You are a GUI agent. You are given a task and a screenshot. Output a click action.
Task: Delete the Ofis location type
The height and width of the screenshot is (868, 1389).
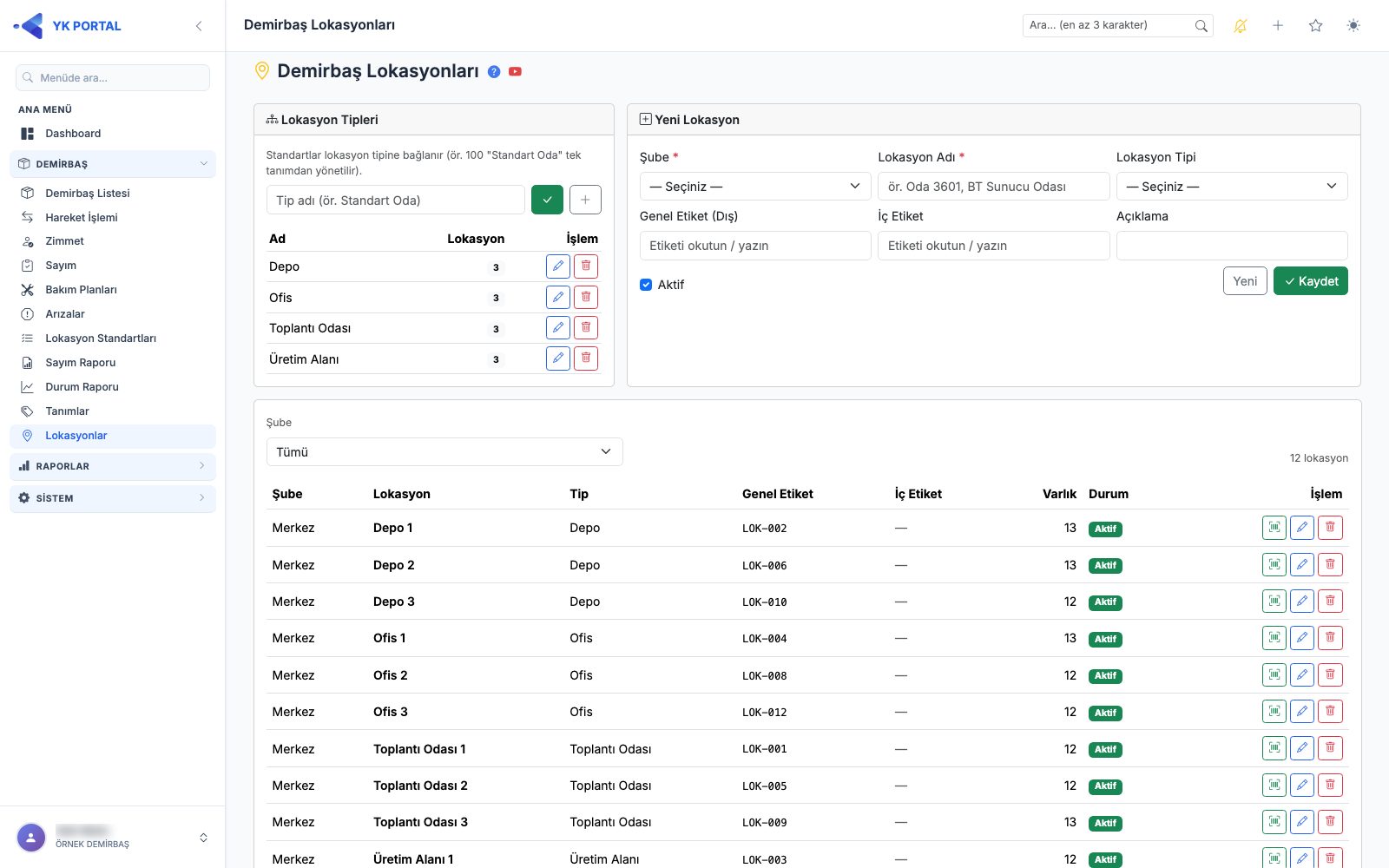point(586,298)
